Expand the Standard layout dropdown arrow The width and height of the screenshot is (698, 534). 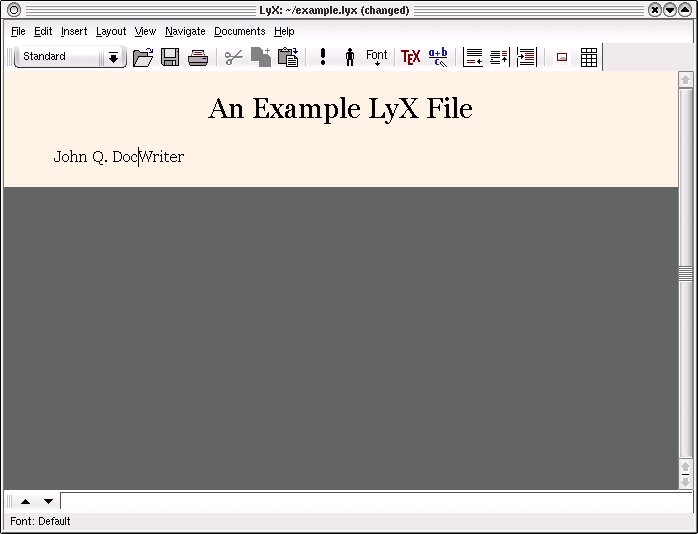click(x=113, y=57)
